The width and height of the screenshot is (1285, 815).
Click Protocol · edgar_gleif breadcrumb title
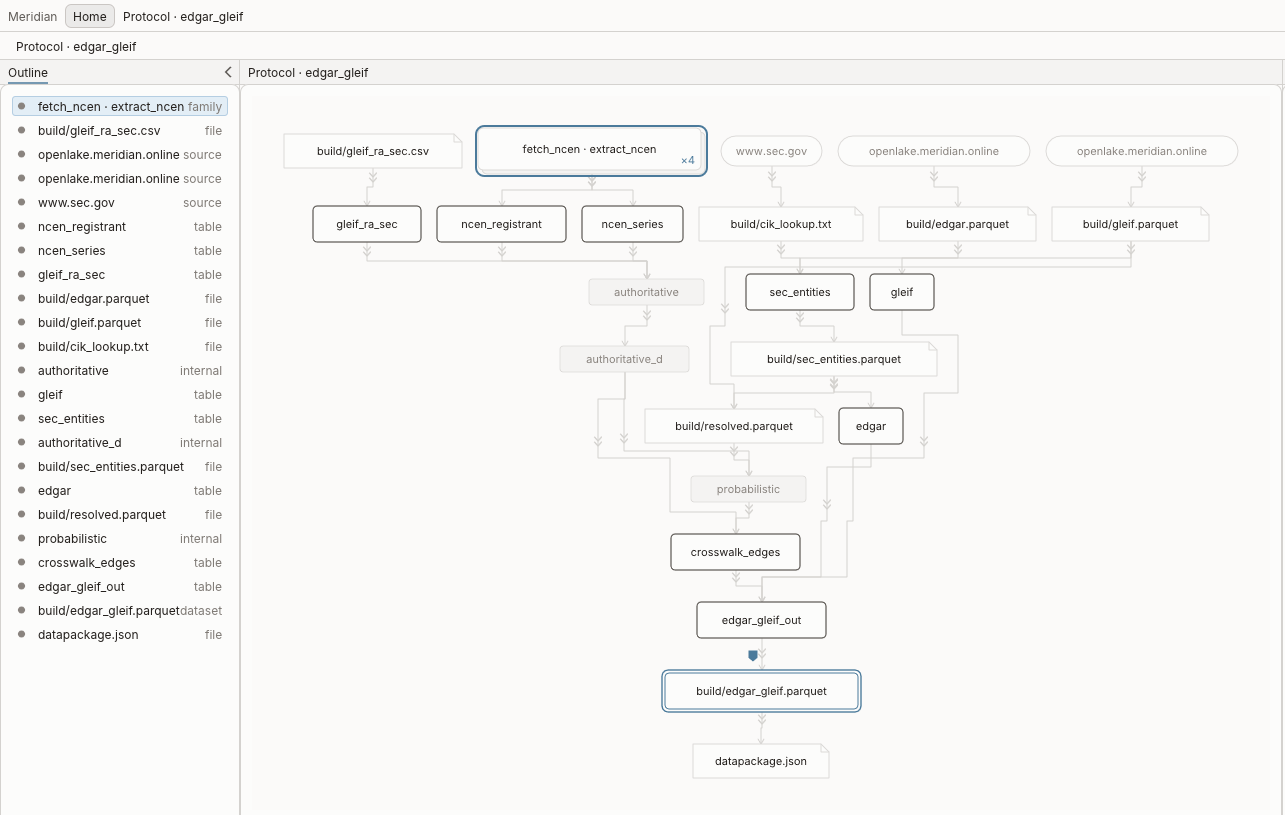click(x=76, y=47)
